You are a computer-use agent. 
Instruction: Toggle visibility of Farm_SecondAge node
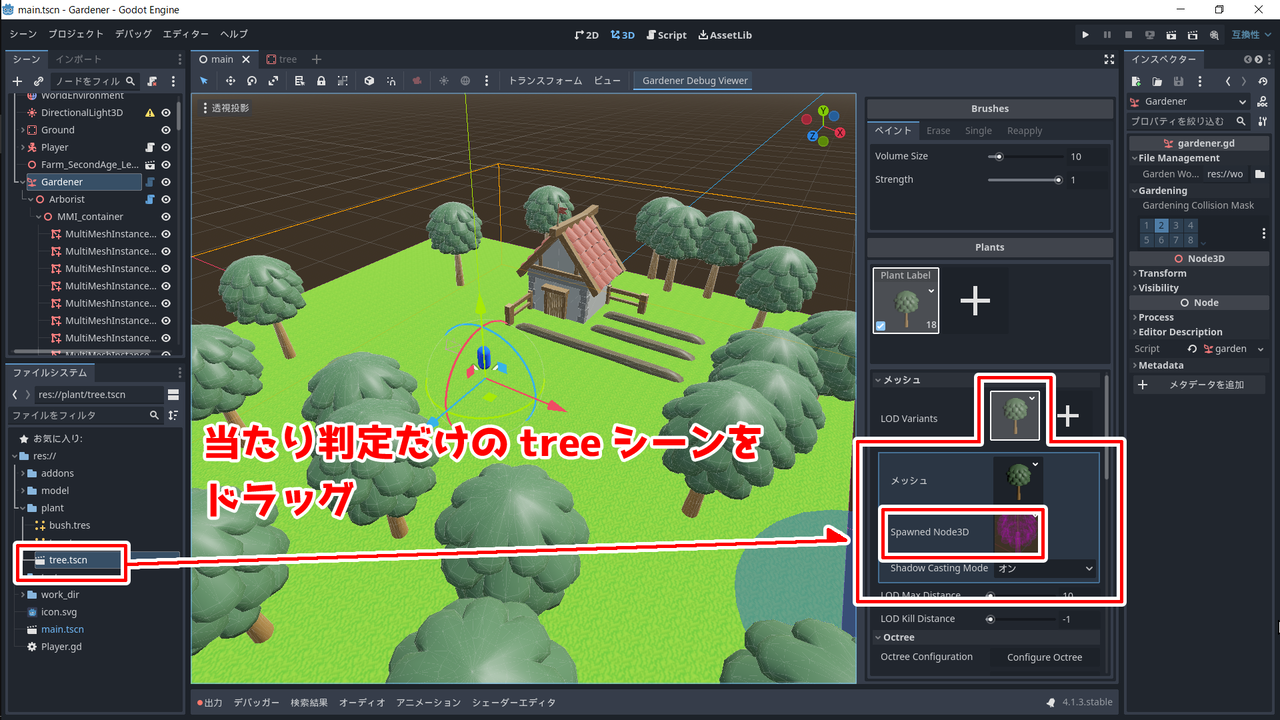tap(166, 164)
